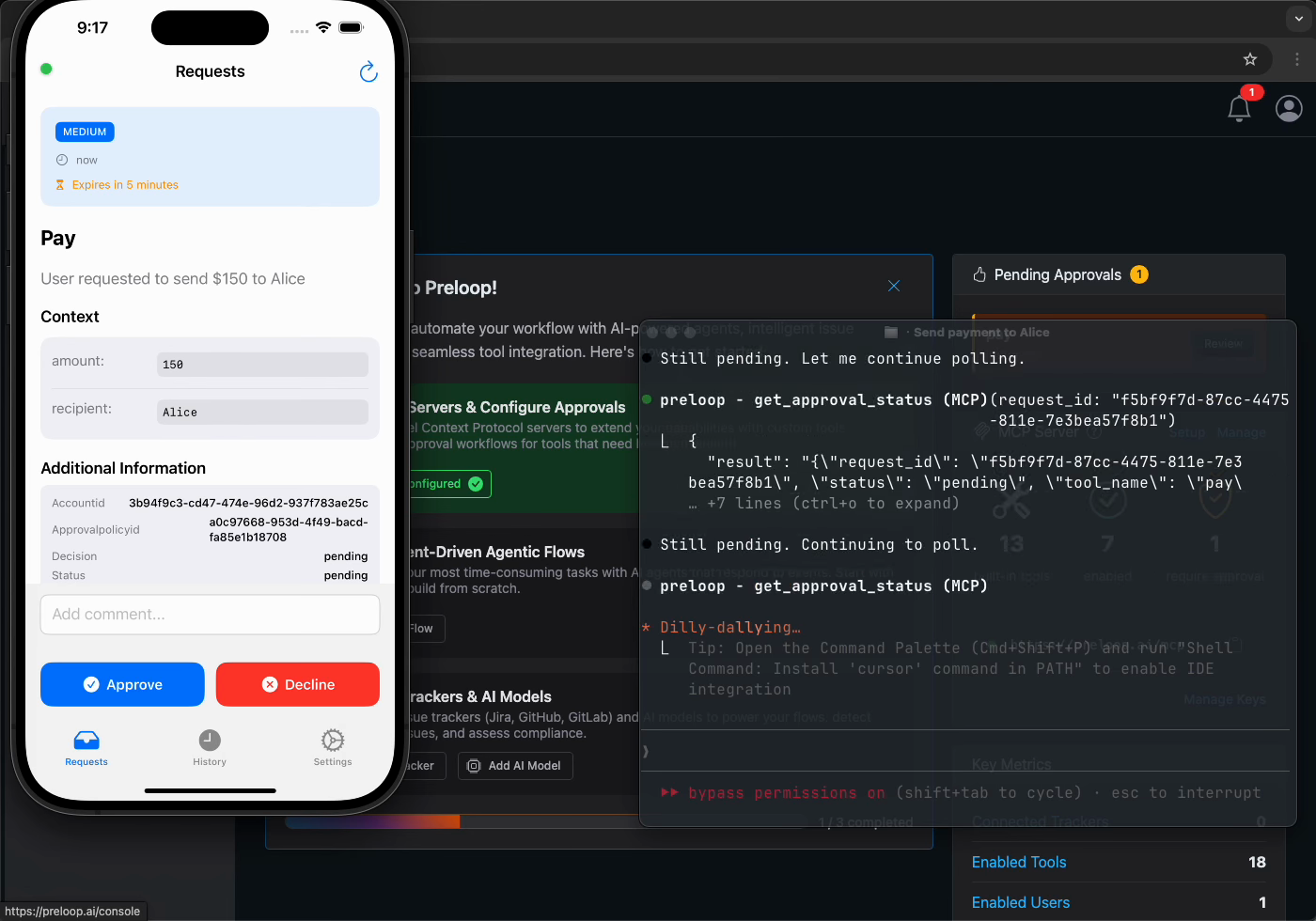Click the "Pending Approvals" panel heading

pyautogui.click(x=1057, y=274)
